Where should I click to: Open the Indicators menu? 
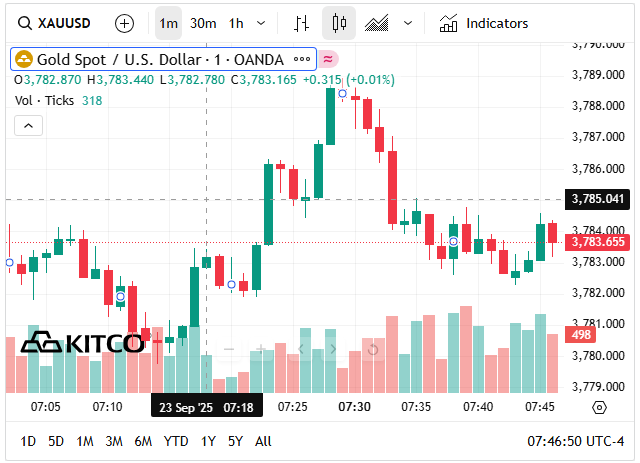click(484, 22)
